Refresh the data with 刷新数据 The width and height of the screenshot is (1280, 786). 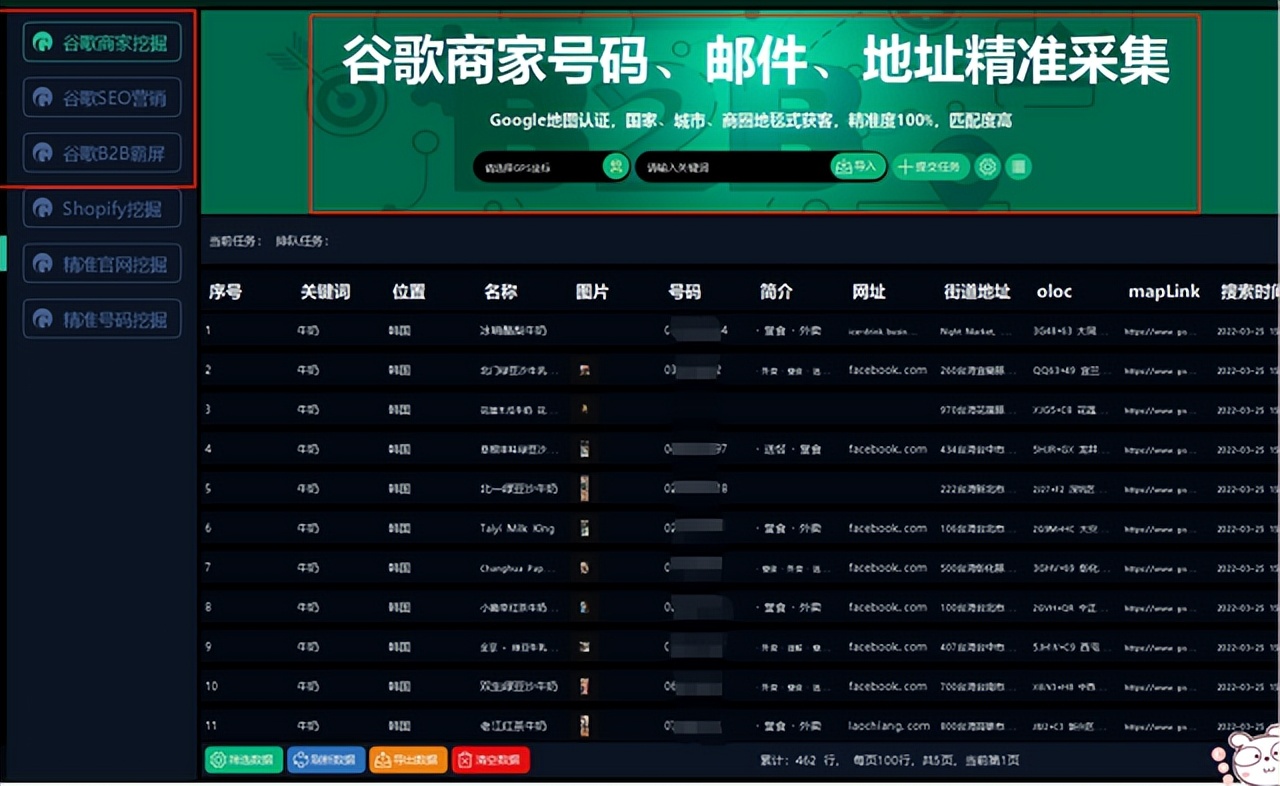point(326,760)
